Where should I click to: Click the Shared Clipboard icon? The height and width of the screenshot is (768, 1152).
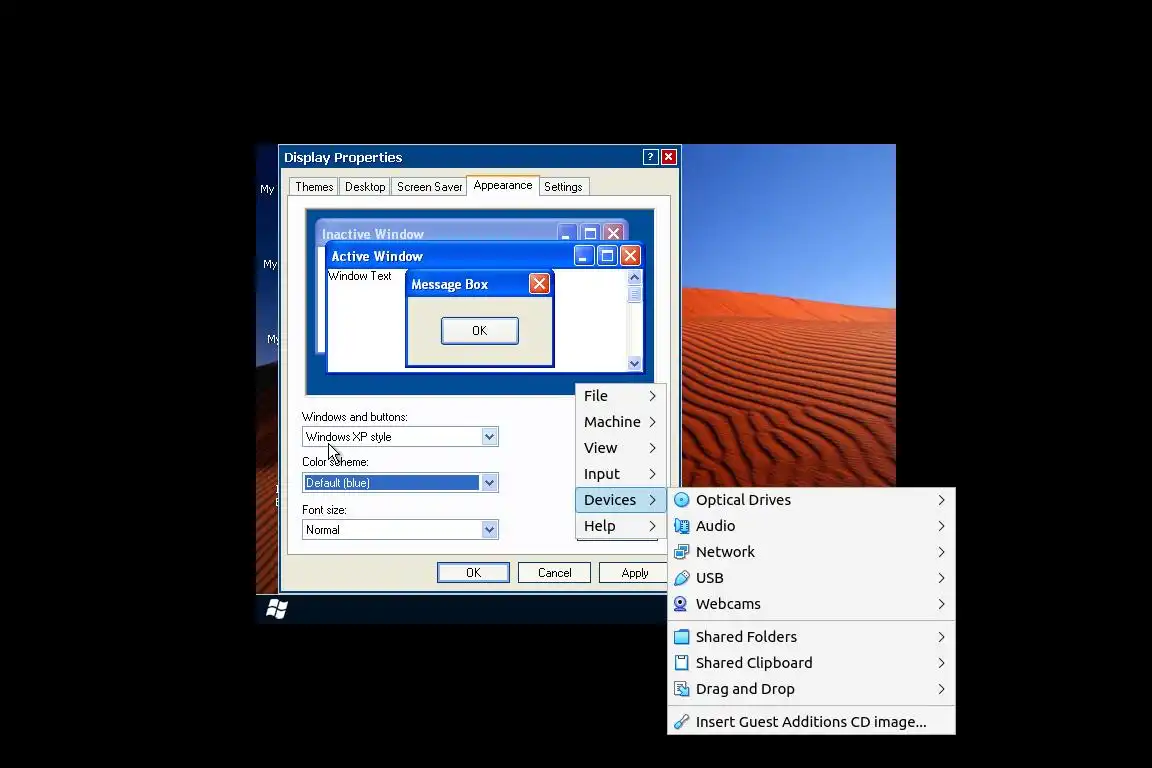point(682,663)
